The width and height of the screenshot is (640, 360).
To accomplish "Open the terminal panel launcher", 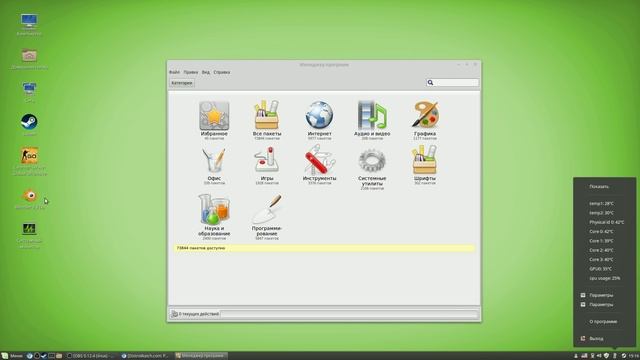I will [51, 356].
